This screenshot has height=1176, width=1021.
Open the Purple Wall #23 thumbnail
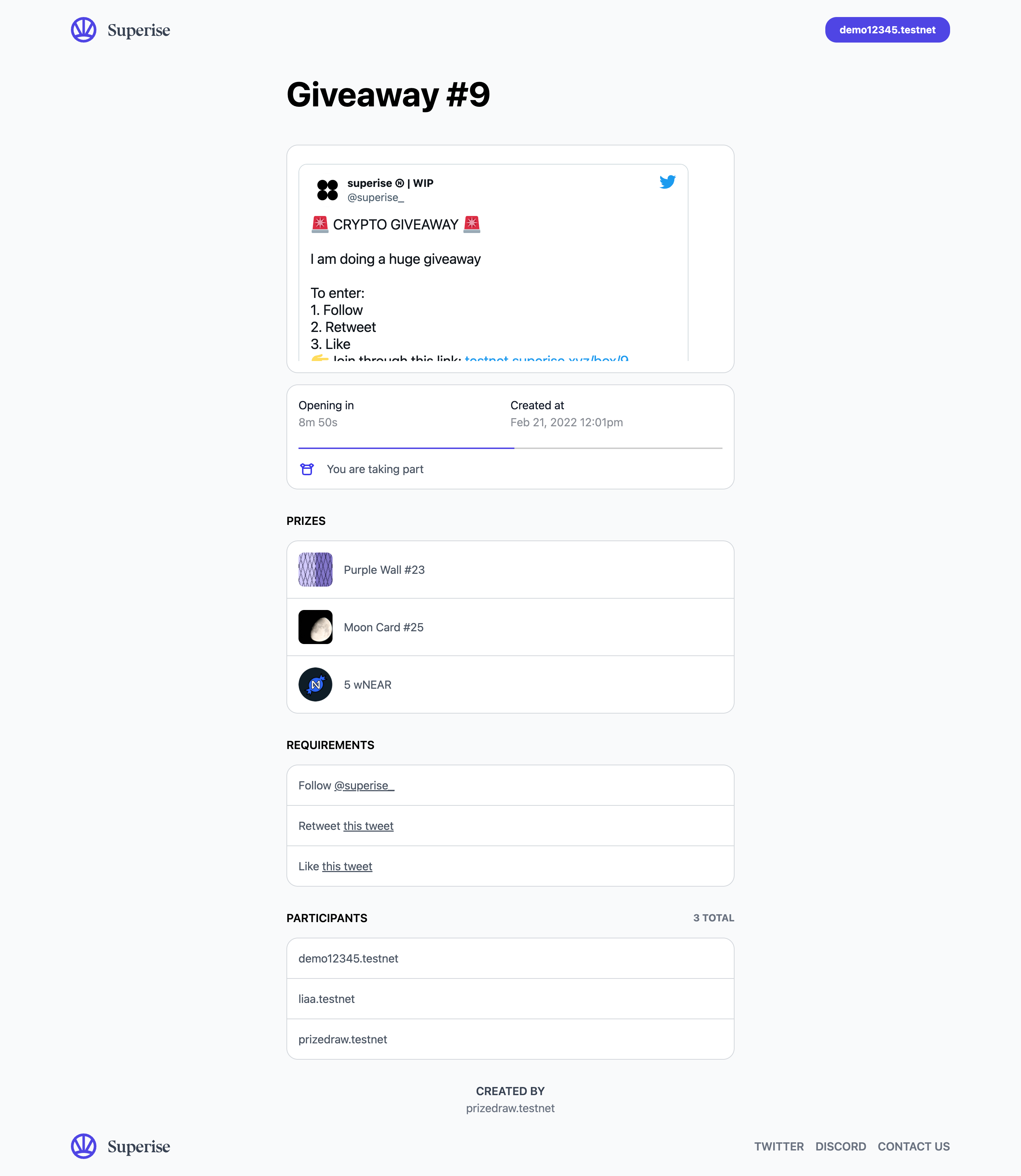pos(316,570)
